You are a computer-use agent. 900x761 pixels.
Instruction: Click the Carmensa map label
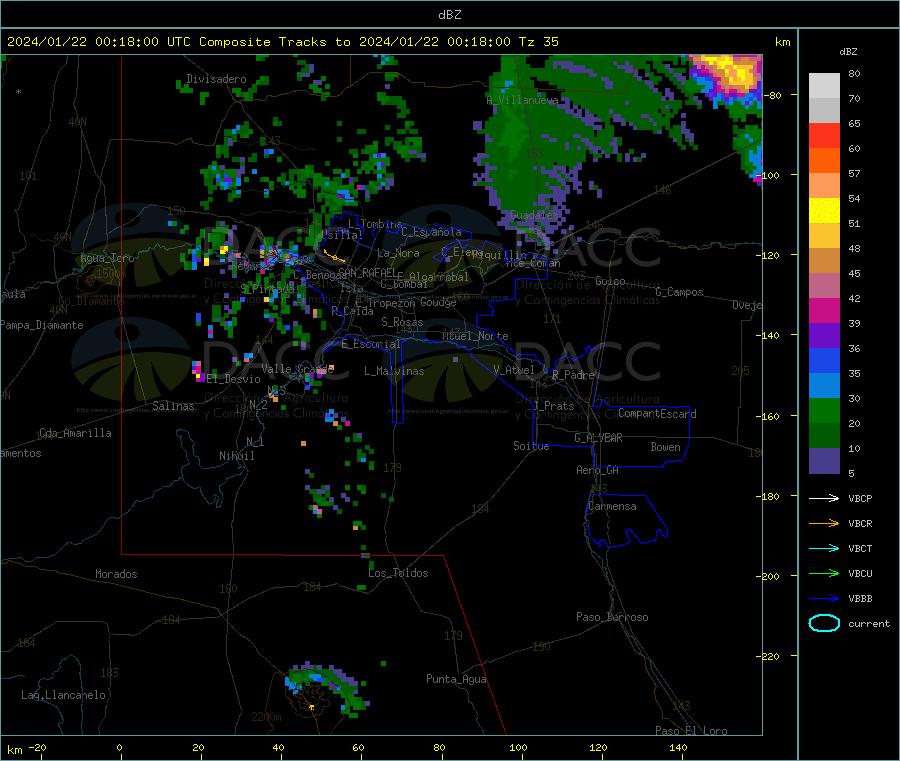(x=612, y=506)
